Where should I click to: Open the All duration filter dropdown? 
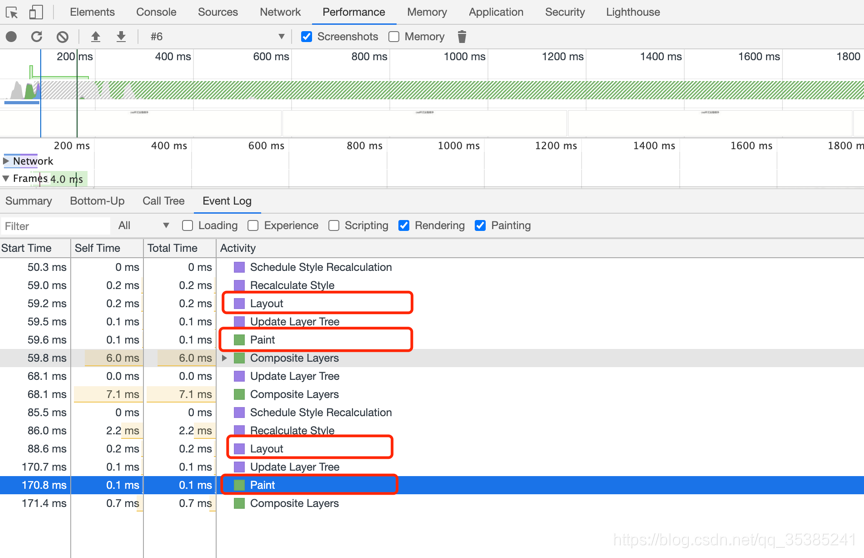coord(143,225)
